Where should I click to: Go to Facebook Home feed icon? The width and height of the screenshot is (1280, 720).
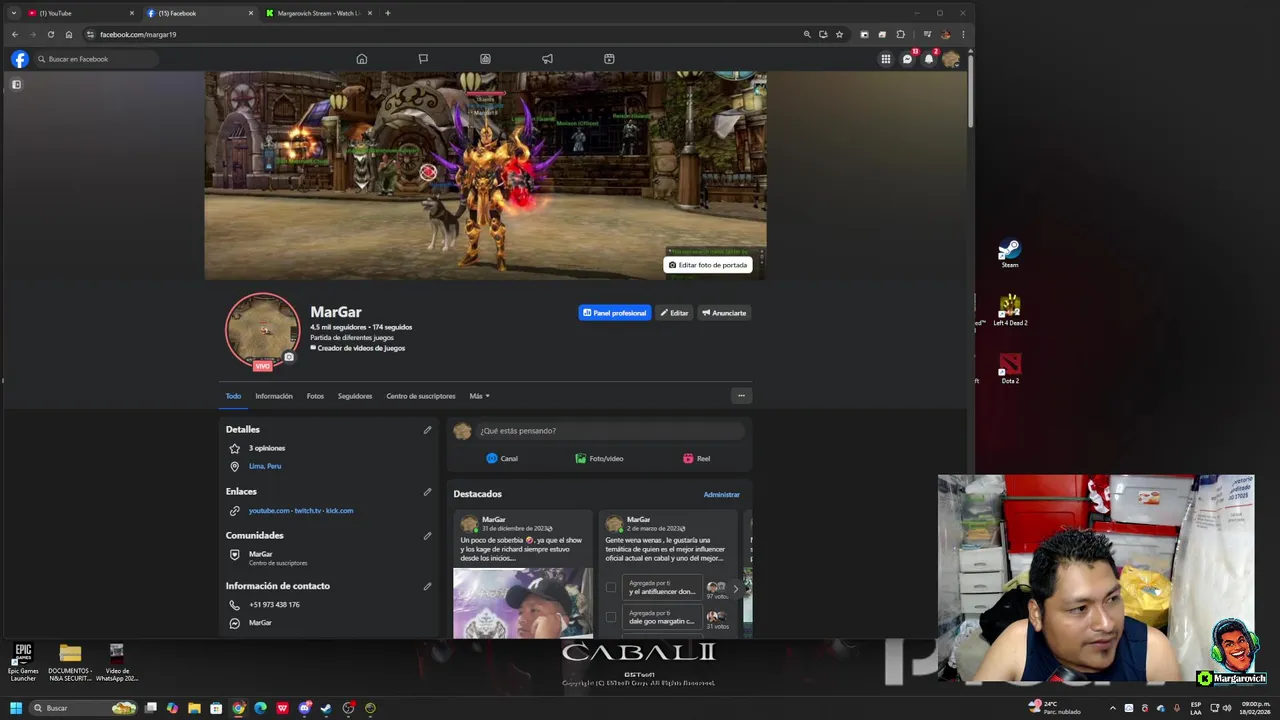(362, 59)
